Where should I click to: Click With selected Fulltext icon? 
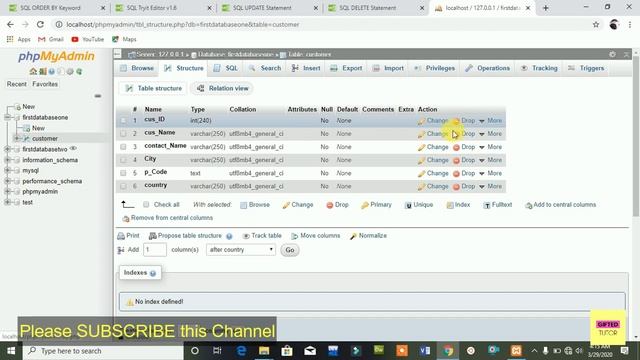click(487, 205)
